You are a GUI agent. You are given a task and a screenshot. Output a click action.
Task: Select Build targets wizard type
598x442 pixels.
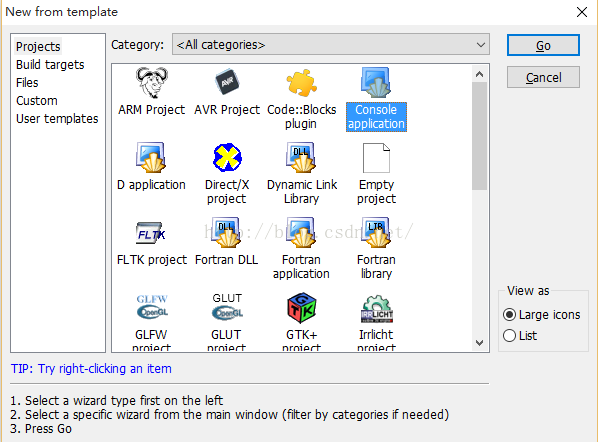pos(50,65)
